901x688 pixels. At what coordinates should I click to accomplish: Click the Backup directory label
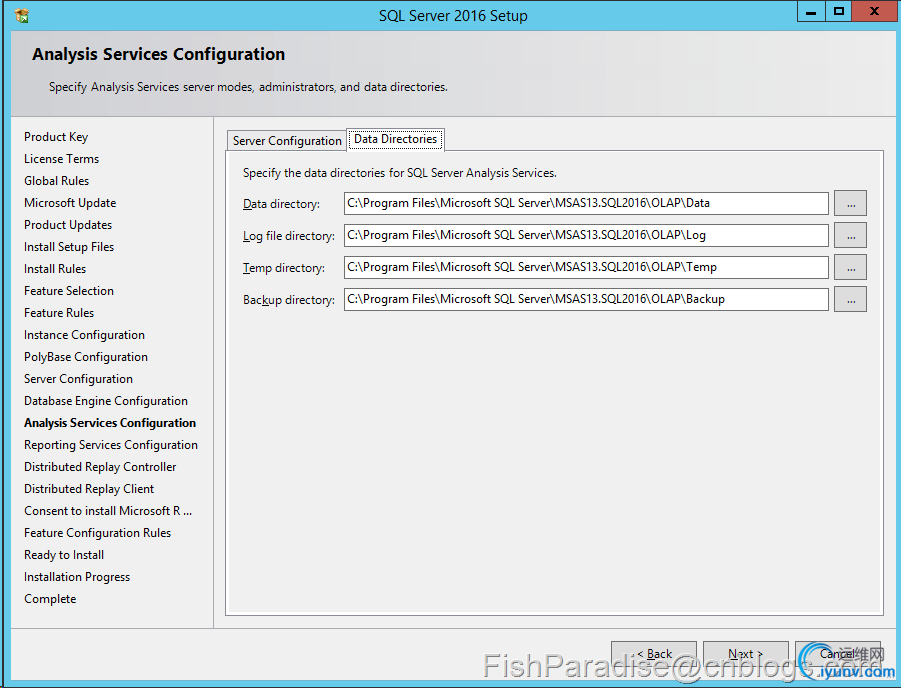pos(288,300)
